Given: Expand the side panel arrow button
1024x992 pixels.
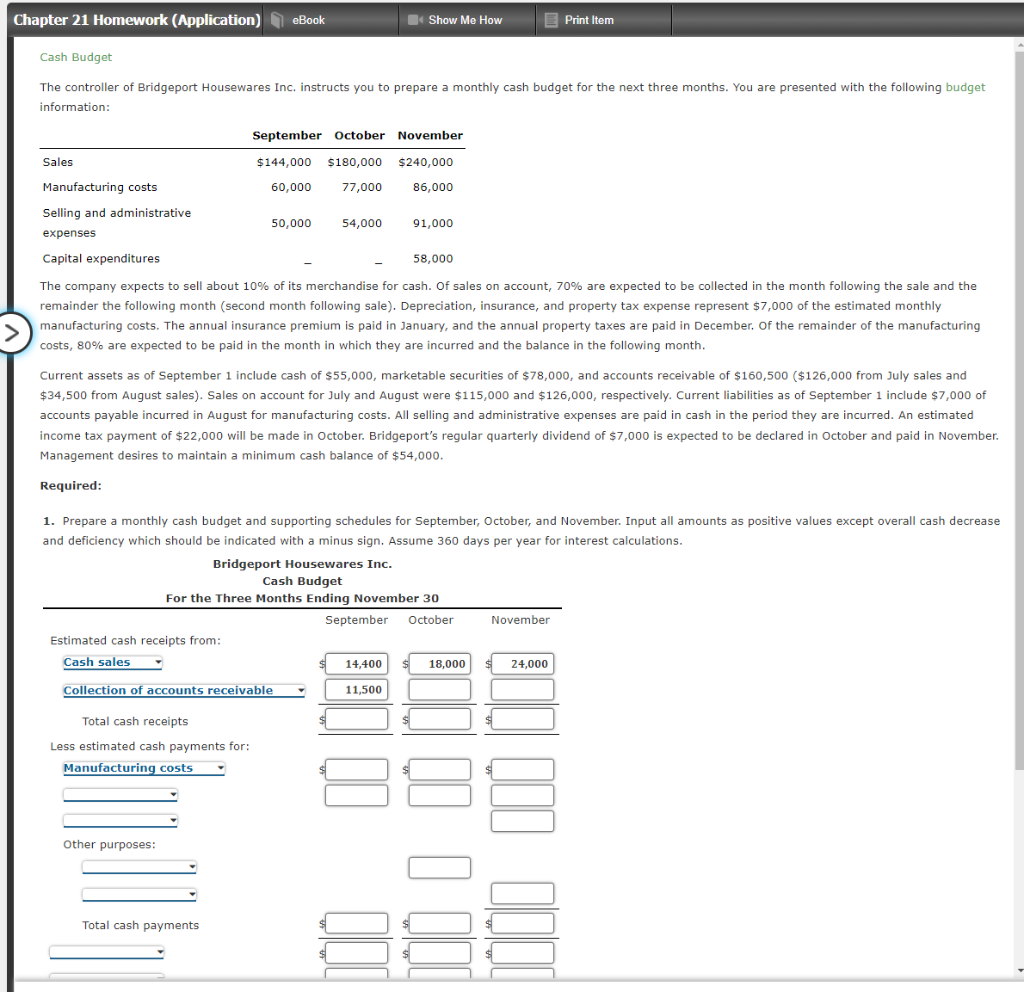Looking at the screenshot, I should click(x=12, y=333).
